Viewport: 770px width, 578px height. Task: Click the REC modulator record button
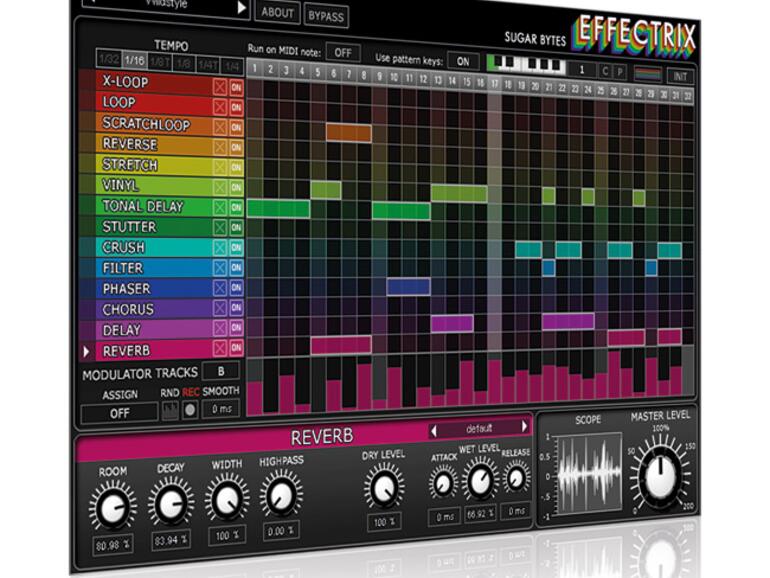(190, 410)
